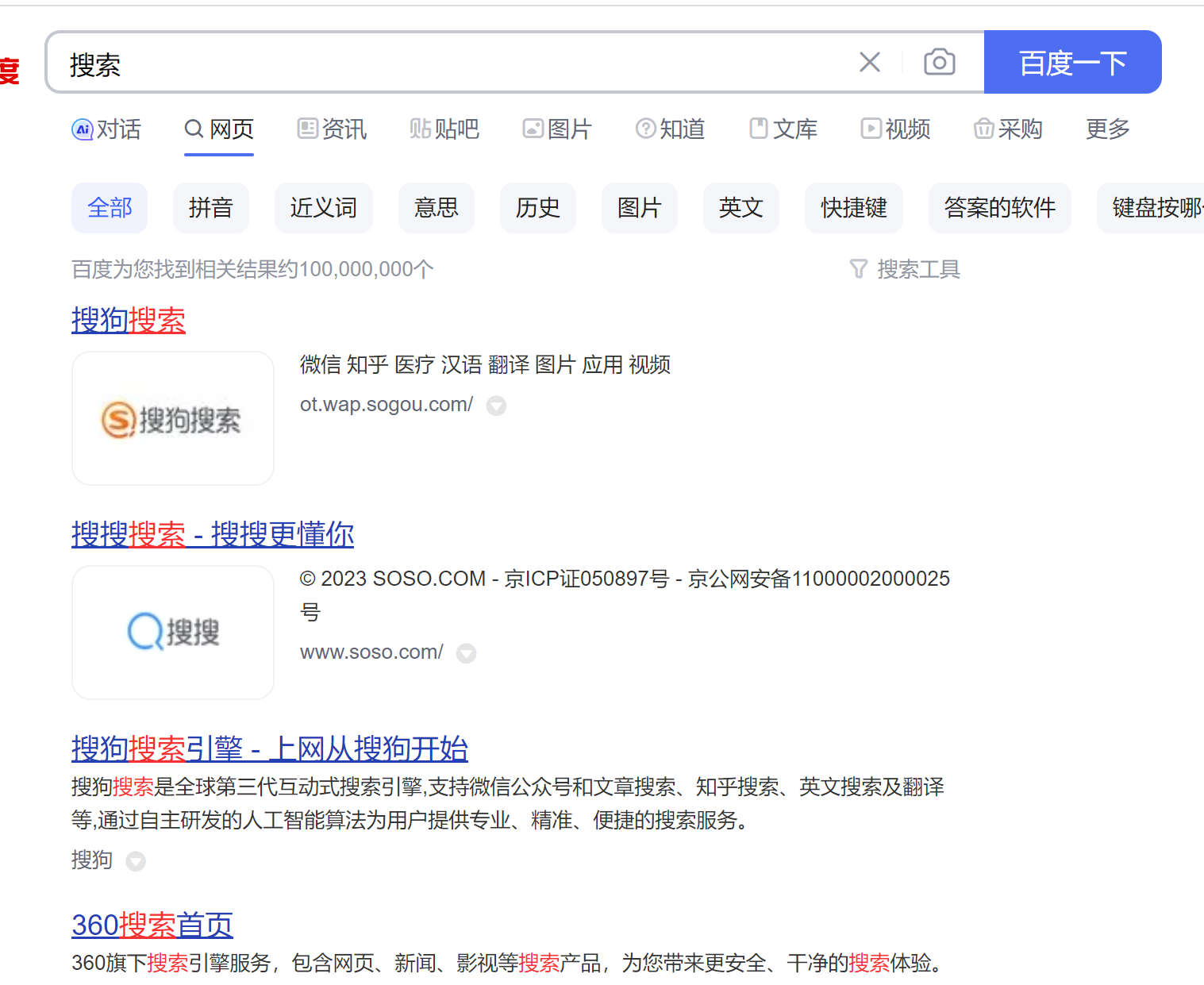
Task: Open the 贴吧 tab
Action: pyautogui.click(x=444, y=129)
